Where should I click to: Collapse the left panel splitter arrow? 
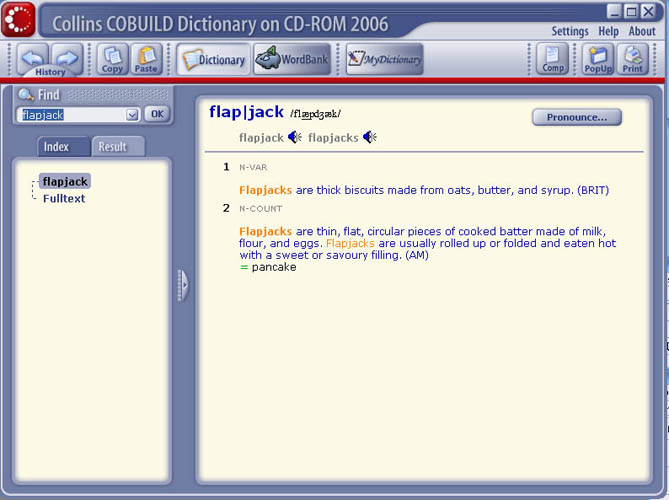[x=183, y=285]
